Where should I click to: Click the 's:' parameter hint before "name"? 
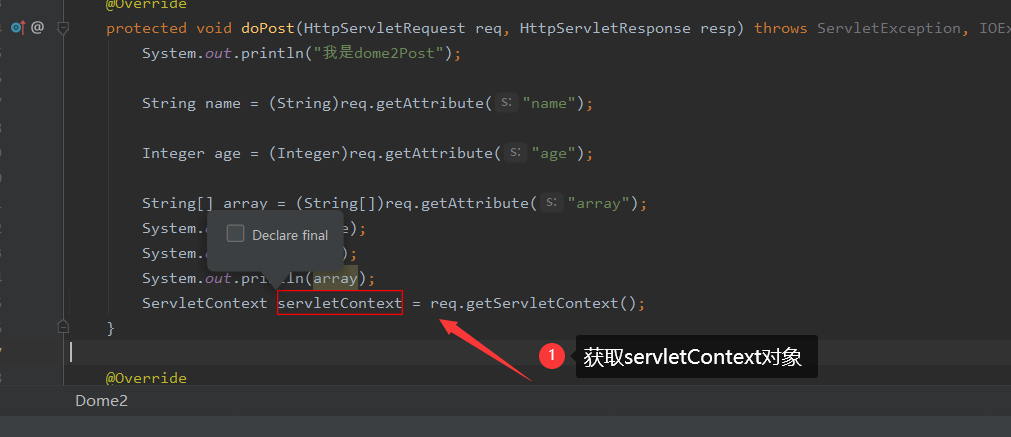(x=507, y=102)
